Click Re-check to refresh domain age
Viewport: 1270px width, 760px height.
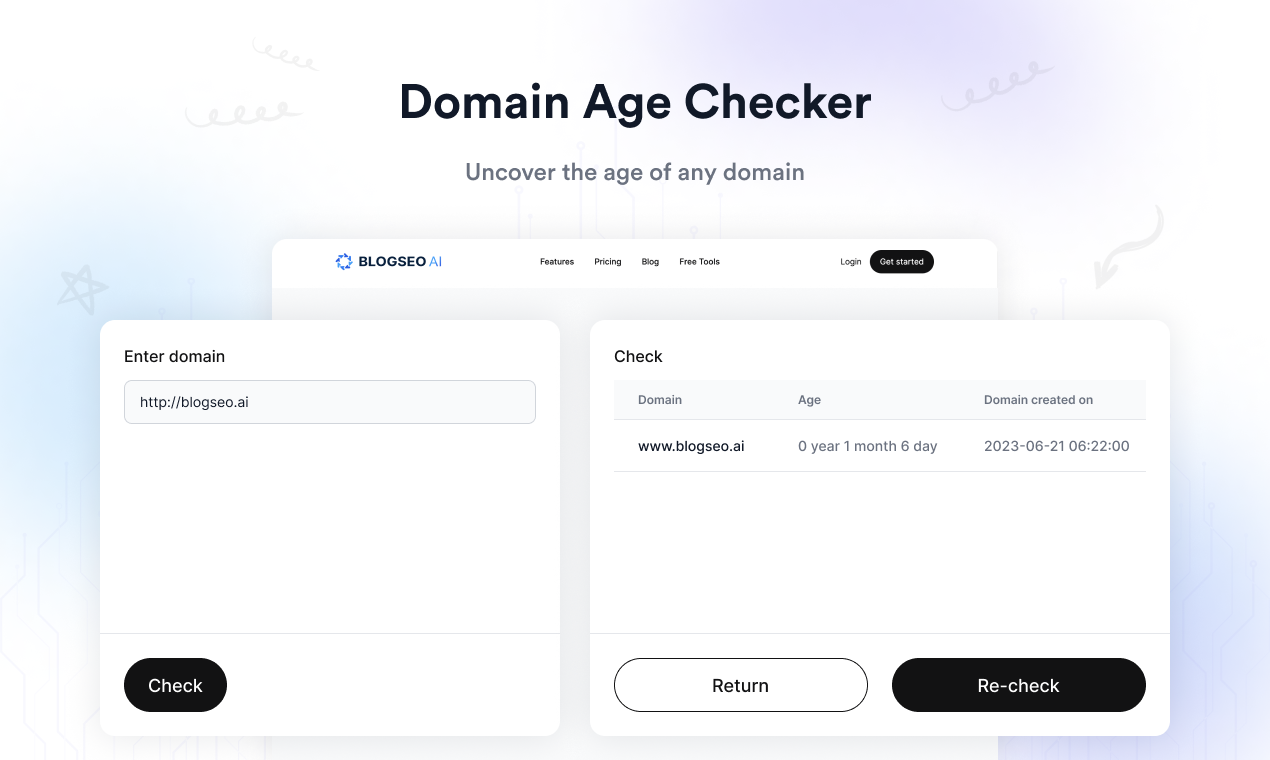click(1018, 685)
